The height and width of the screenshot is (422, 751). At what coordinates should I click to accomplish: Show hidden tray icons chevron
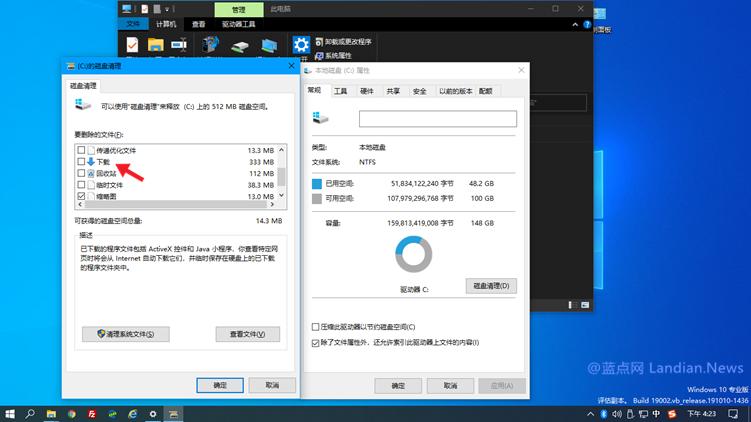[591, 414]
